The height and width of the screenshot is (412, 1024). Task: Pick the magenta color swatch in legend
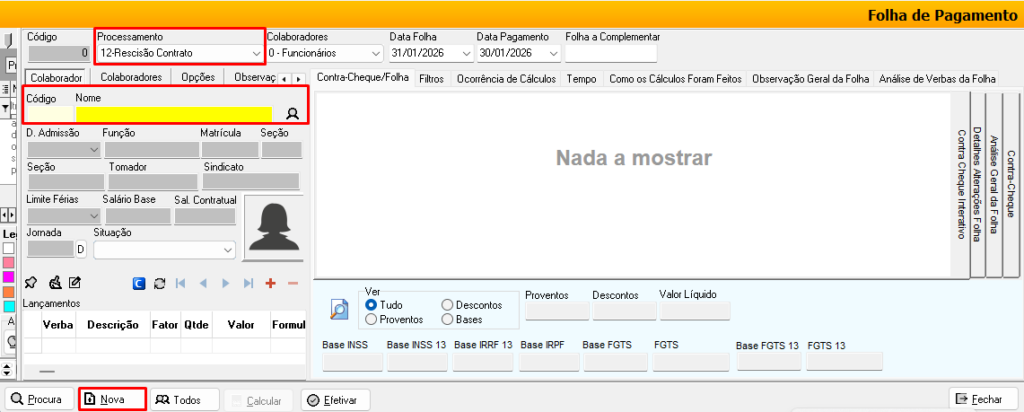[x=8, y=277]
